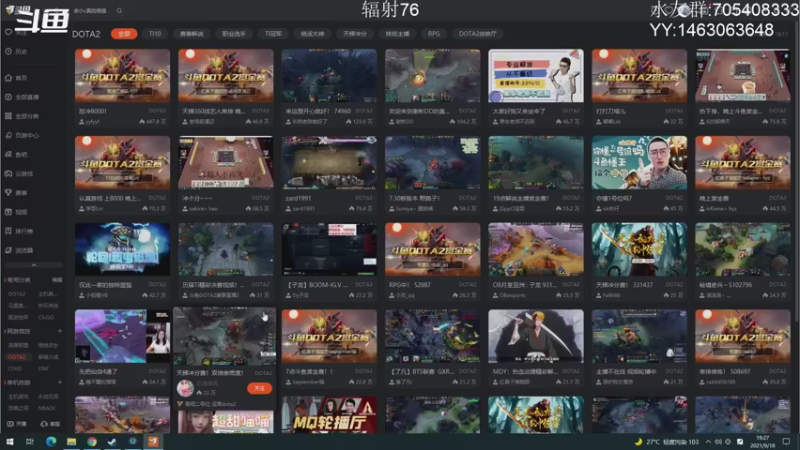Open Task View on the taskbar
Screen dimensions: 800x450
[30, 441]
